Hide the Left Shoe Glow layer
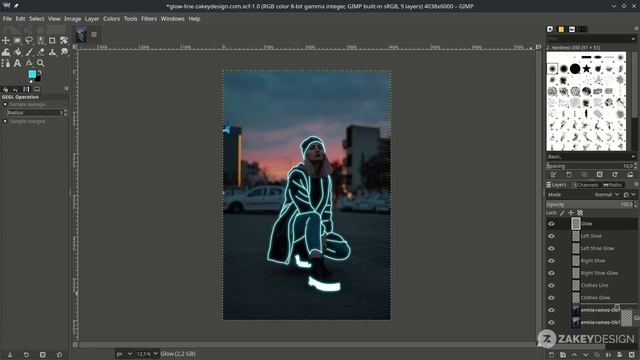The image size is (640, 360). [551, 248]
